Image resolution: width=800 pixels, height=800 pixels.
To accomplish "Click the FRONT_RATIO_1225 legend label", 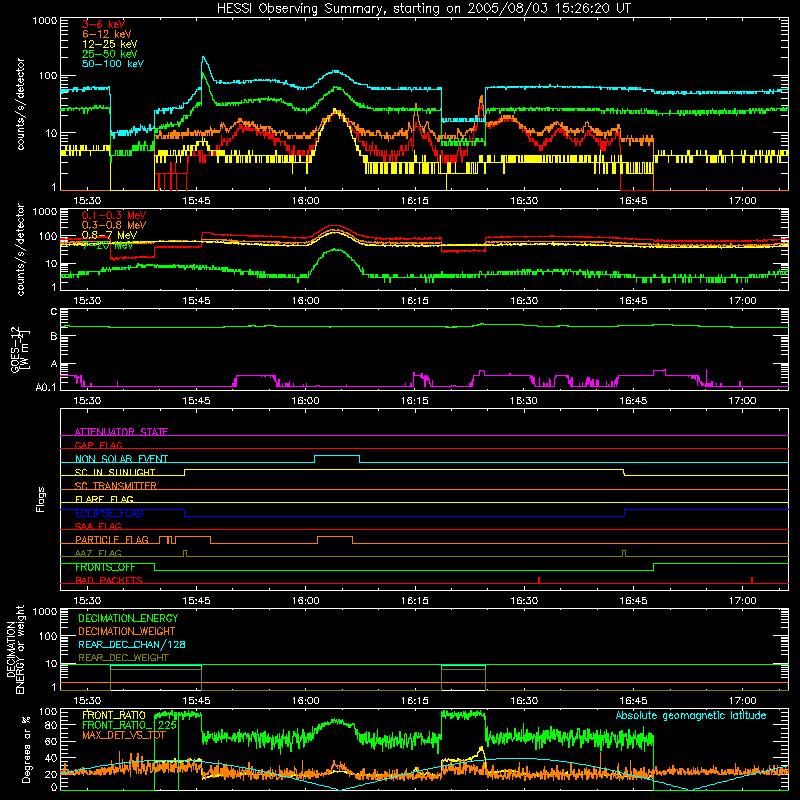I will point(130,726).
